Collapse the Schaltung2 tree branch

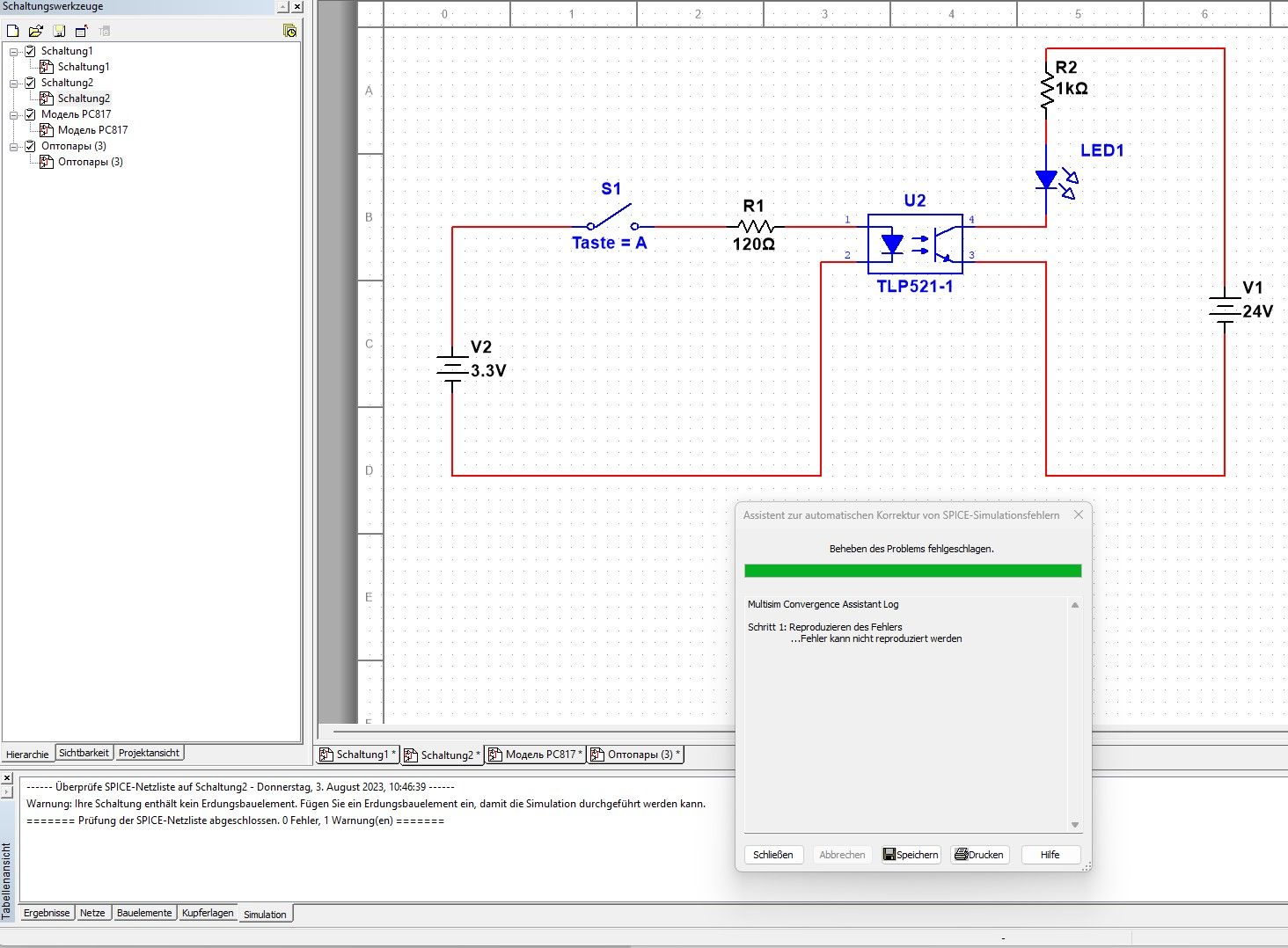(15, 82)
